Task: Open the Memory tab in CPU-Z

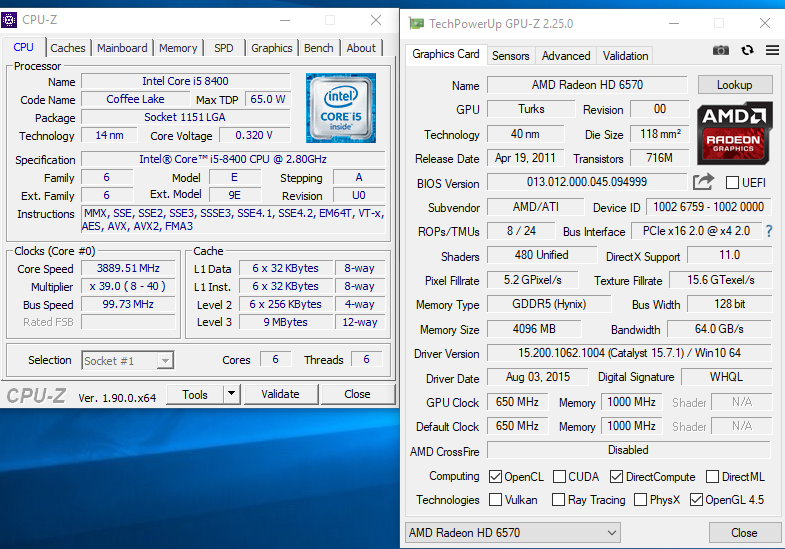Action: point(178,48)
